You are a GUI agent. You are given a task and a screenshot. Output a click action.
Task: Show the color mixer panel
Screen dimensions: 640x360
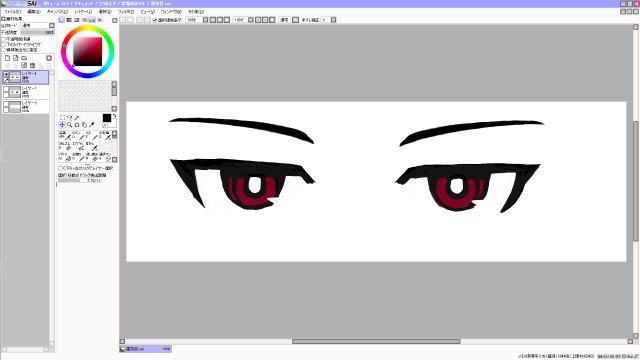(x=84, y=20)
